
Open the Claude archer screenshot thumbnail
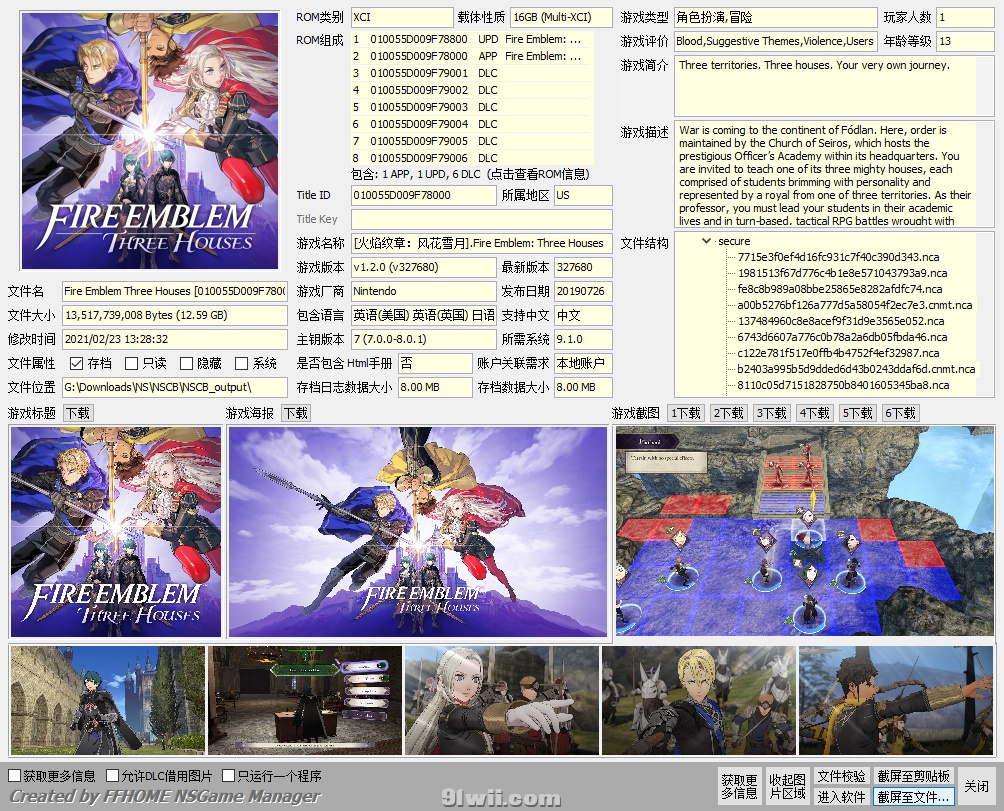click(x=896, y=700)
